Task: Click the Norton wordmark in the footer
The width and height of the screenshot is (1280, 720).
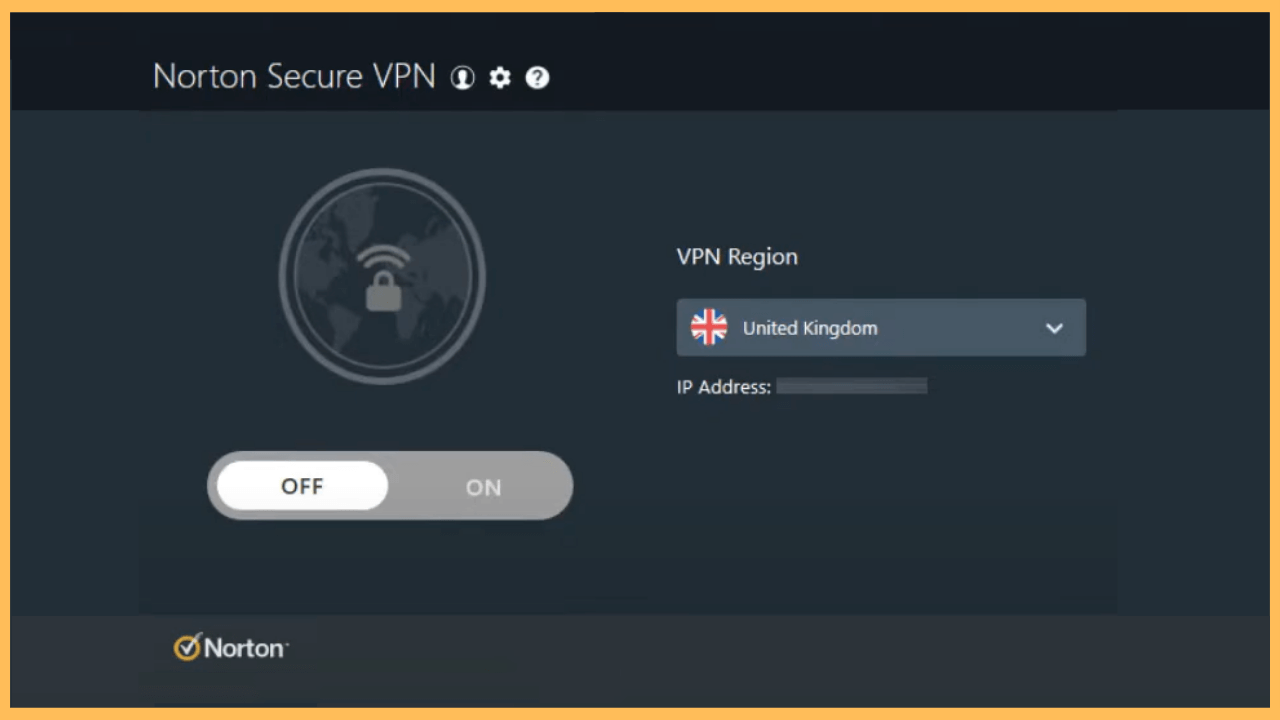Action: (245, 648)
